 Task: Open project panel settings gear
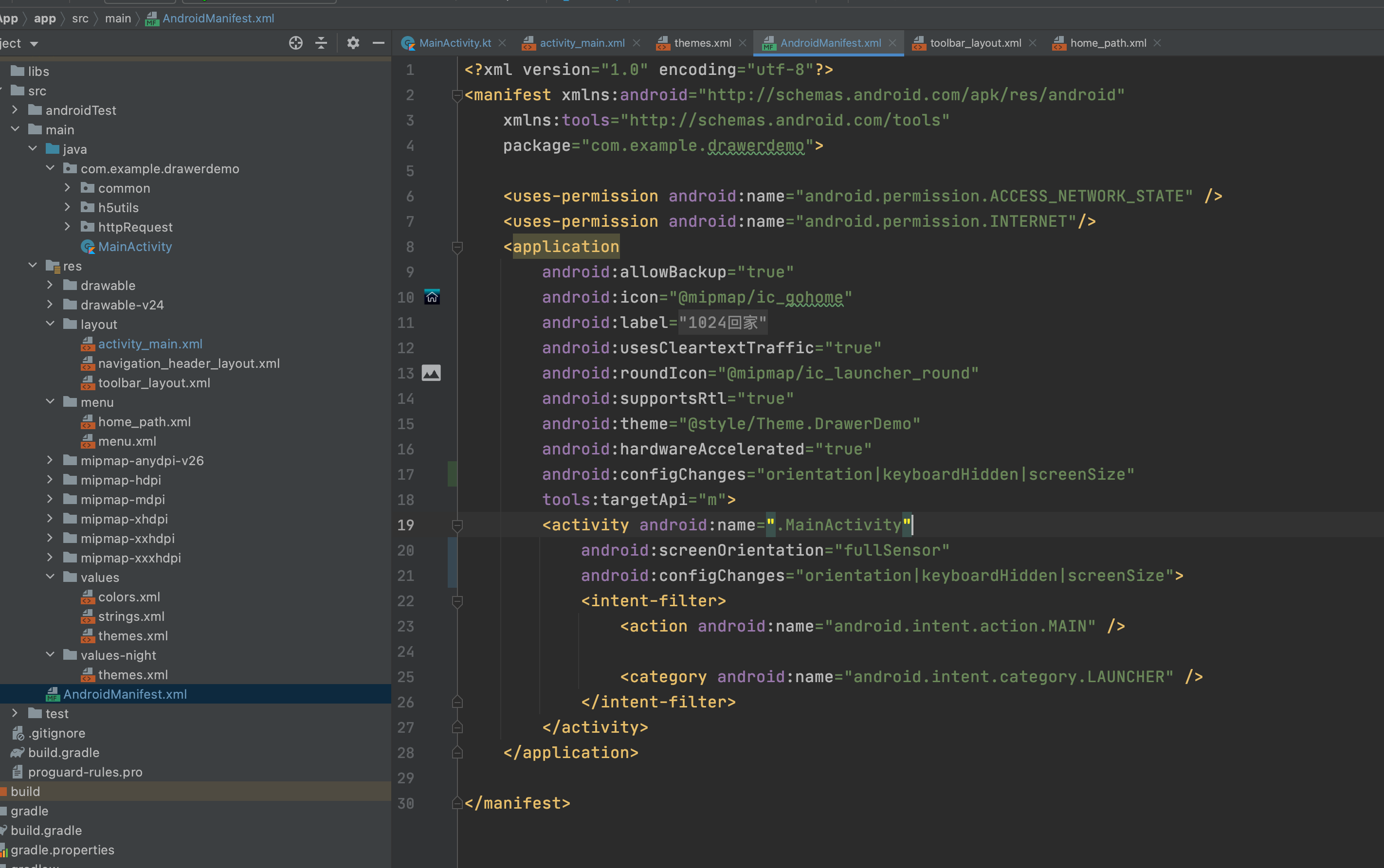point(353,43)
